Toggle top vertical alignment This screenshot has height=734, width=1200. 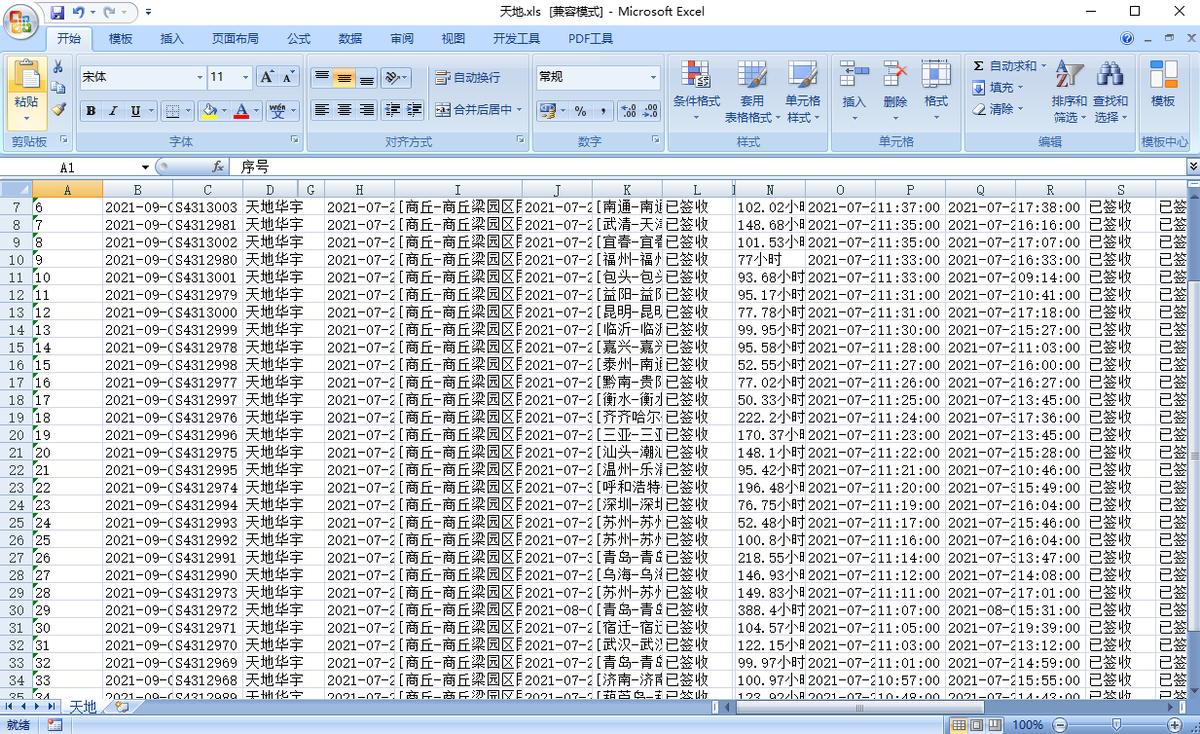point(322,77)
